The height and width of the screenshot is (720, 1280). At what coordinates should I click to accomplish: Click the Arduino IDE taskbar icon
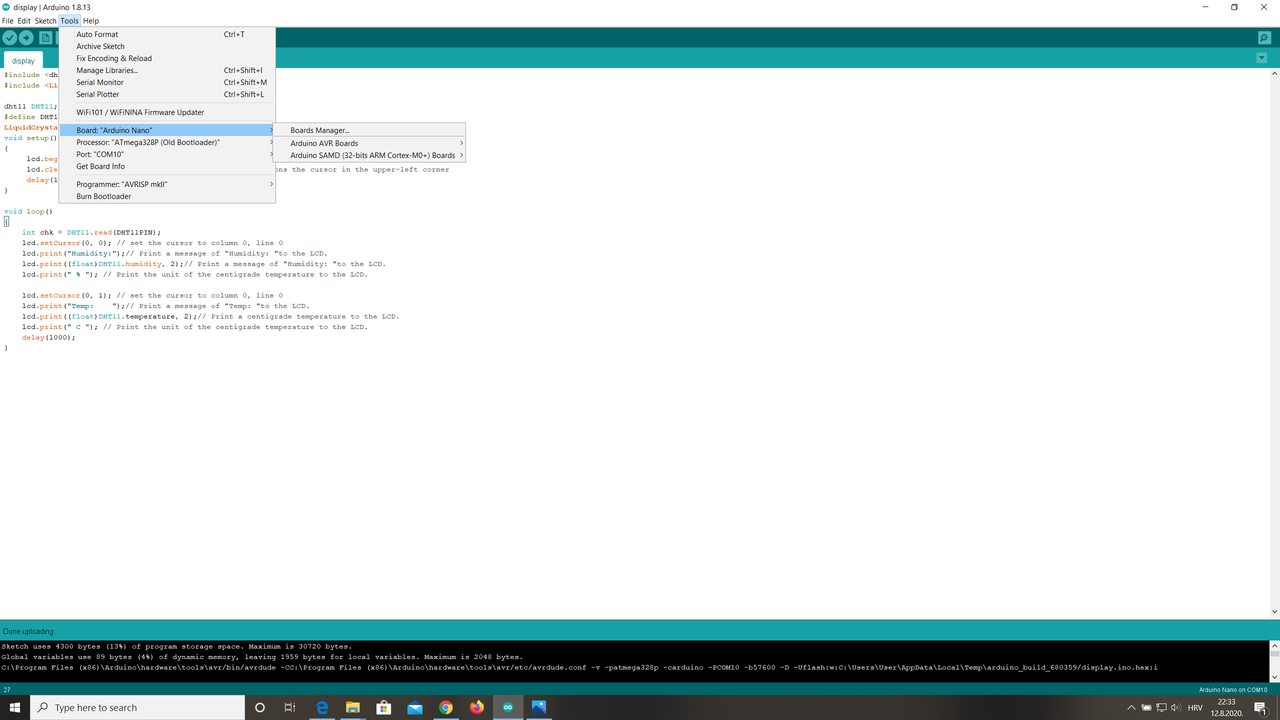[508, 707]
